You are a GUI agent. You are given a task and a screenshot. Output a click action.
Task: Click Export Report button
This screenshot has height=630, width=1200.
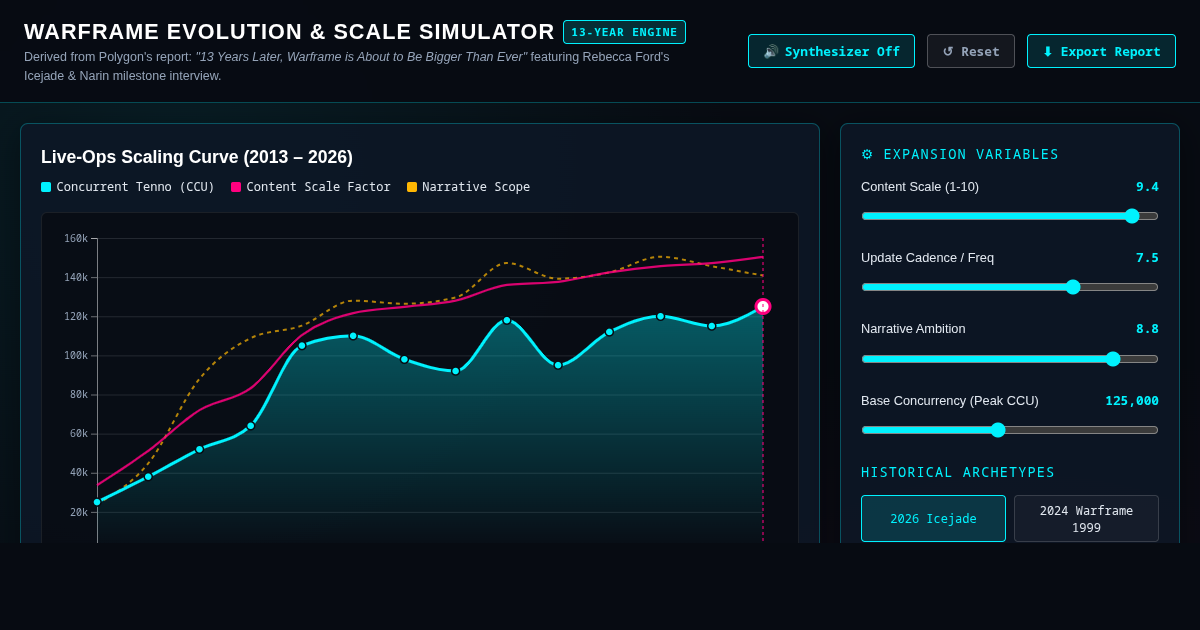[1101, 51]
